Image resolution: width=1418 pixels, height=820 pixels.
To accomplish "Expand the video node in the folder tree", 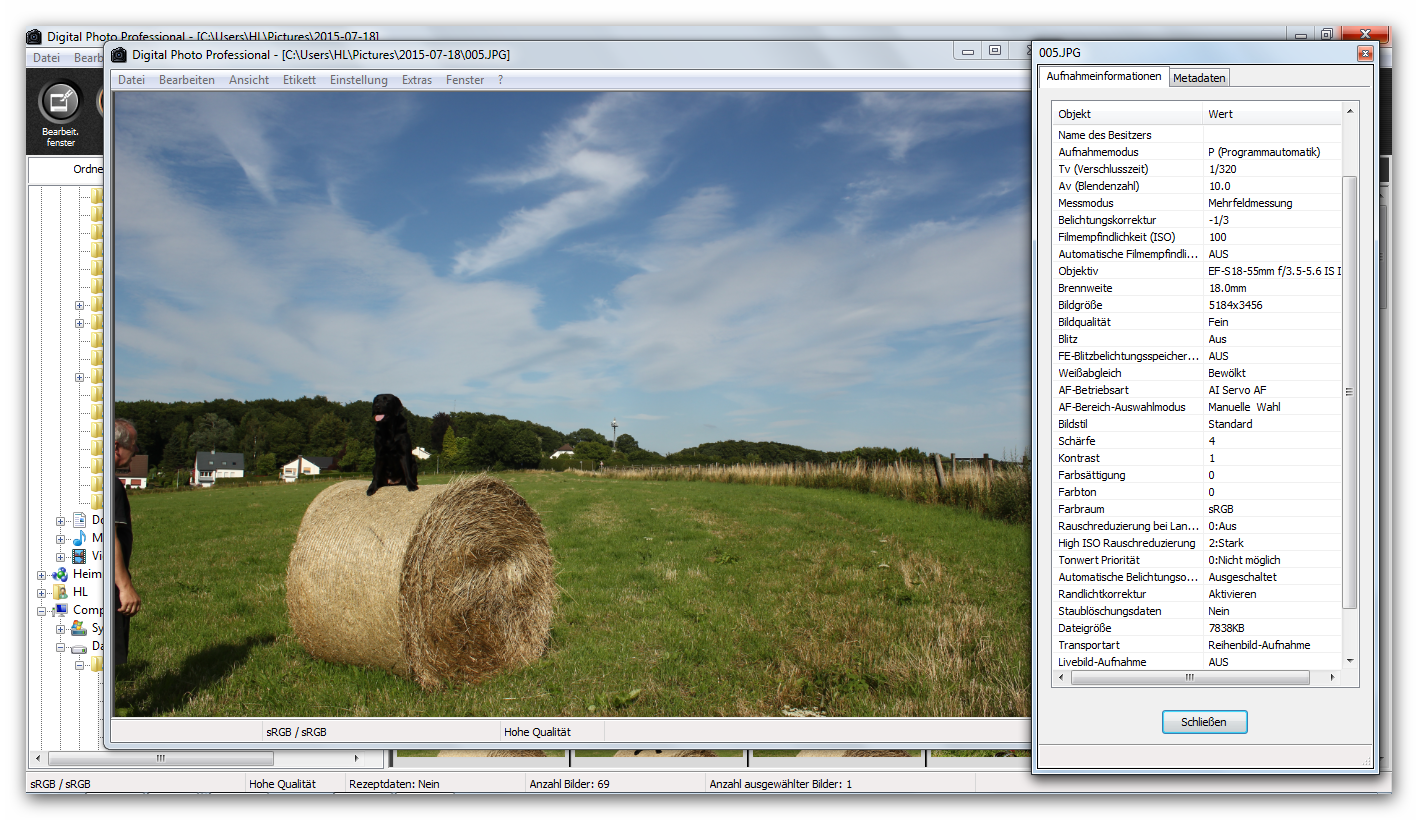I will 60,557.
